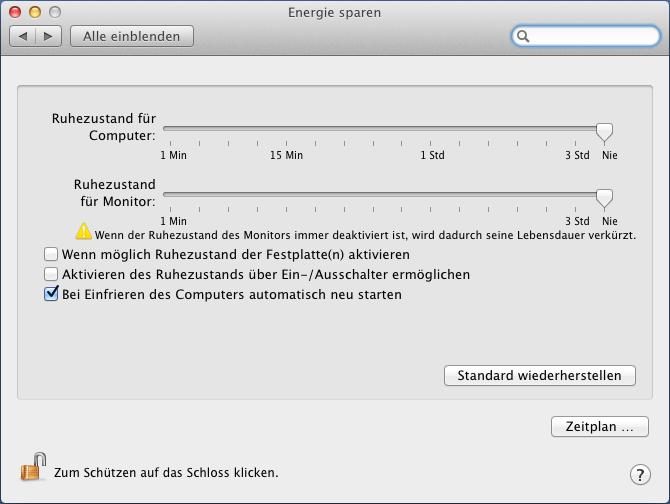Click '3 Std' label under monitor slider
This screenshot has width=670, height=504.
pos(577,221)
